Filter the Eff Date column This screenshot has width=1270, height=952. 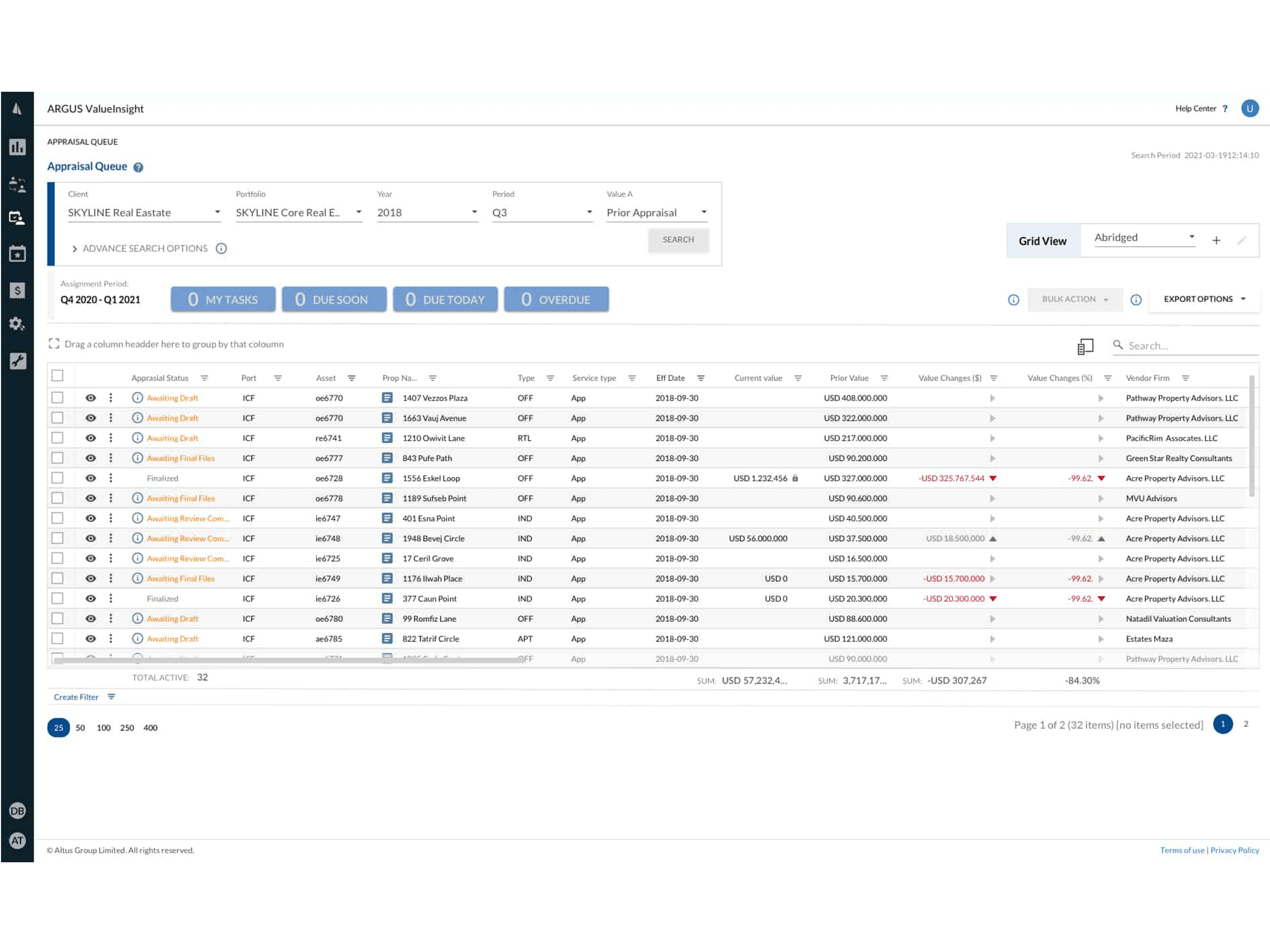[701, 378]
